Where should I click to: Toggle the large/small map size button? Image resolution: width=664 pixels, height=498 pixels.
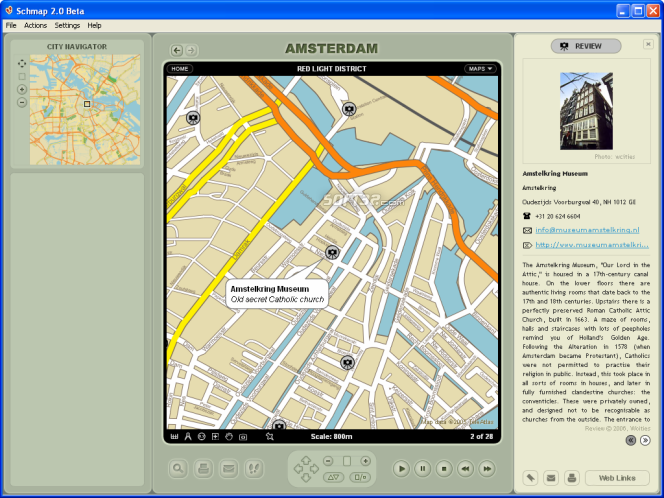(x=360, y=477)
